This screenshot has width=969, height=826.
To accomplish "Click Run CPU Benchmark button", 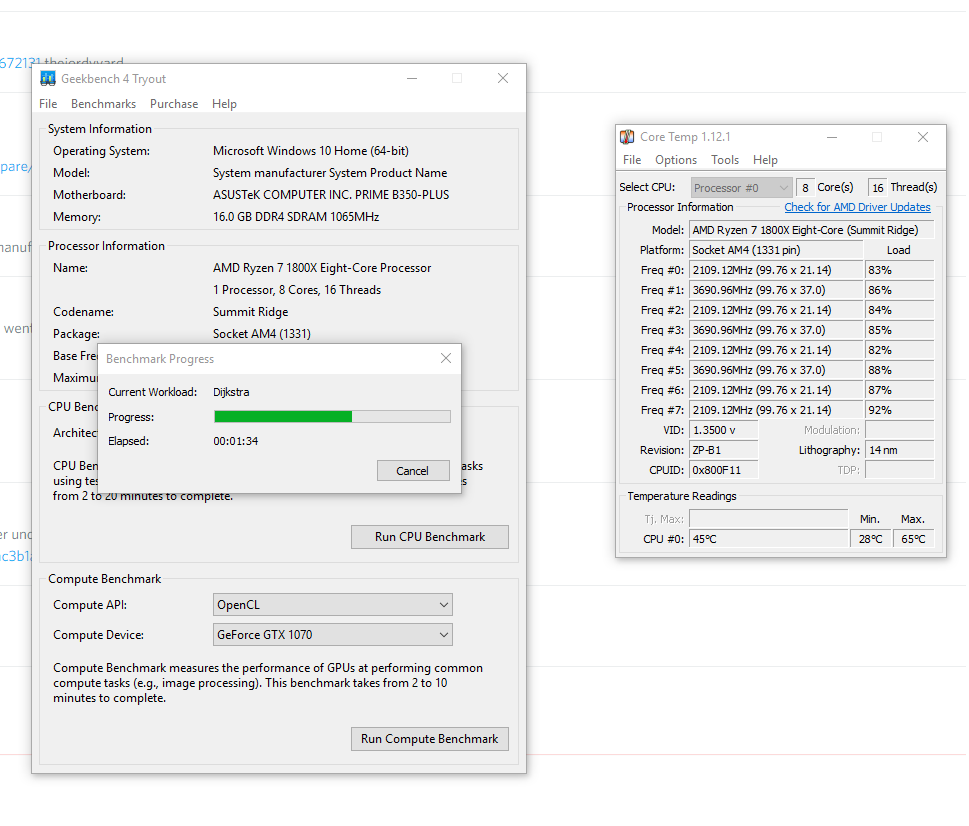I will click(x=429, y=537).
